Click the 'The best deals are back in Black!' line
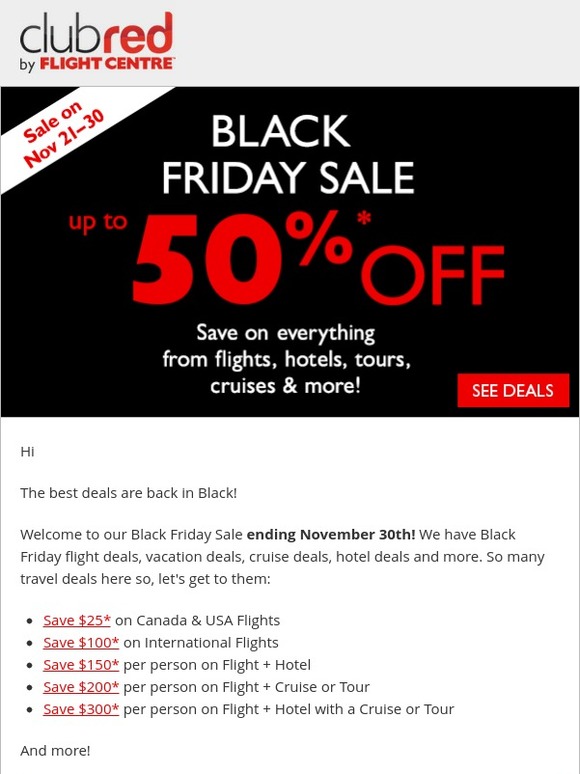 pyautogui.click(x=129, y=493)
